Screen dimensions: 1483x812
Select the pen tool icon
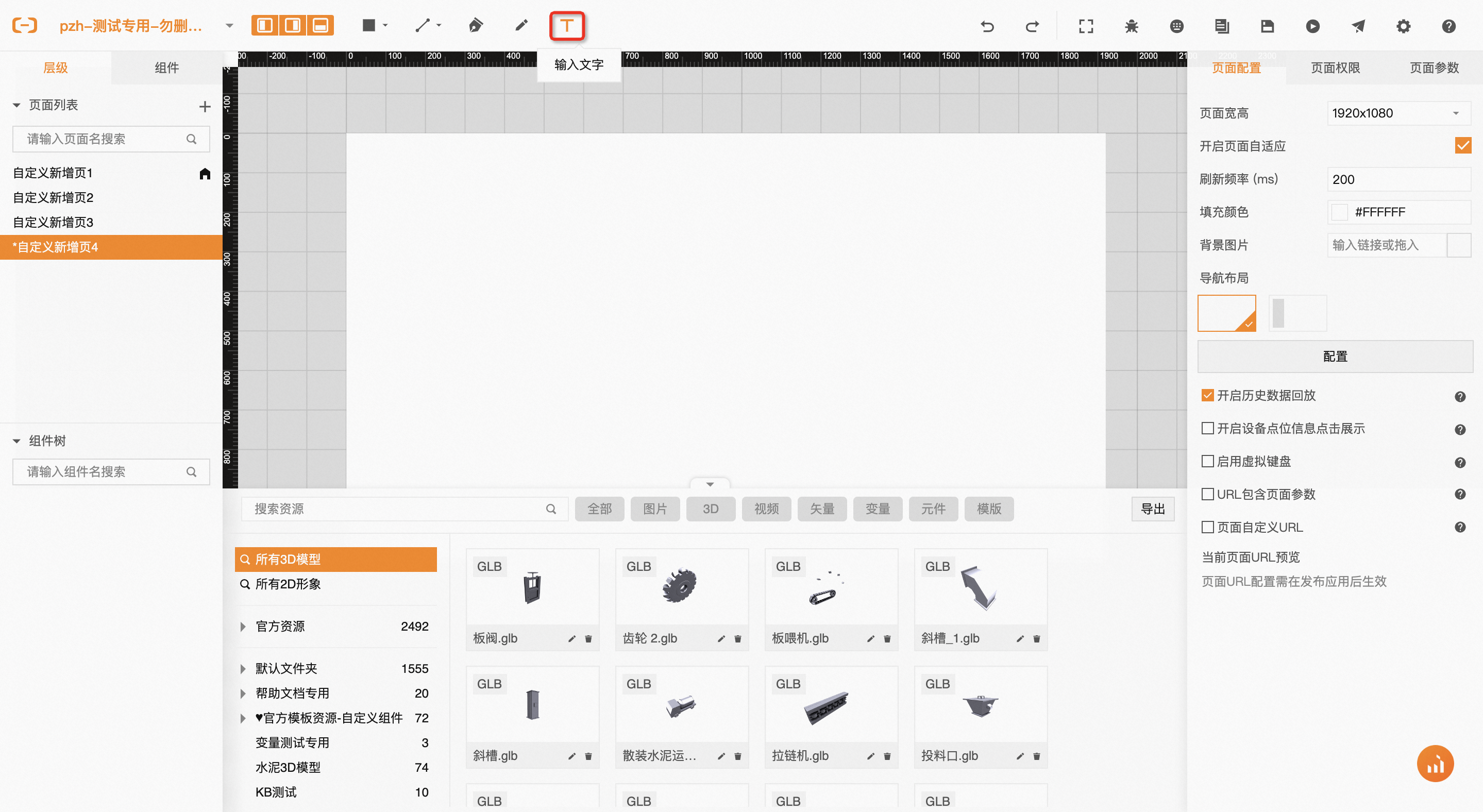pos(475,26)
